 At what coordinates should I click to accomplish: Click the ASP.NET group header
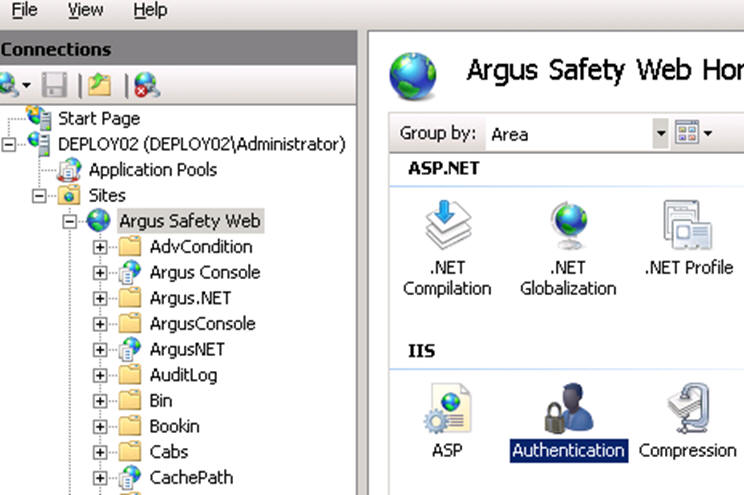pos(444,168)
